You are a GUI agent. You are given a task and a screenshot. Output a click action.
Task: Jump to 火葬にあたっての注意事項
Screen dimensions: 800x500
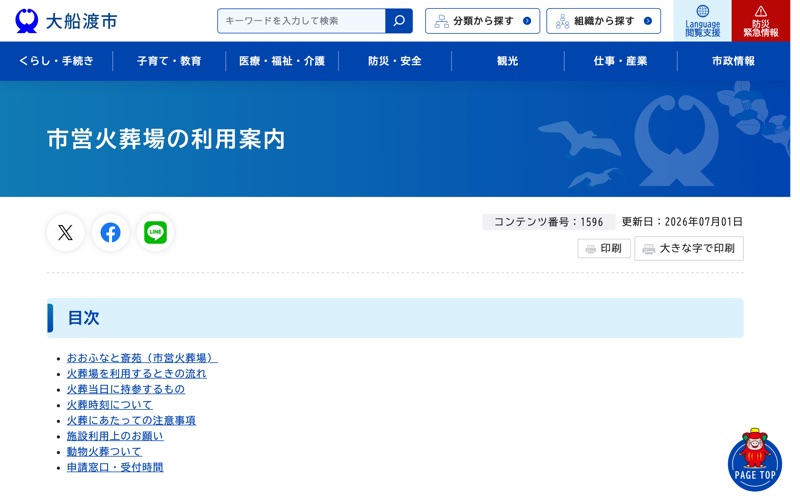click(131, 420)
